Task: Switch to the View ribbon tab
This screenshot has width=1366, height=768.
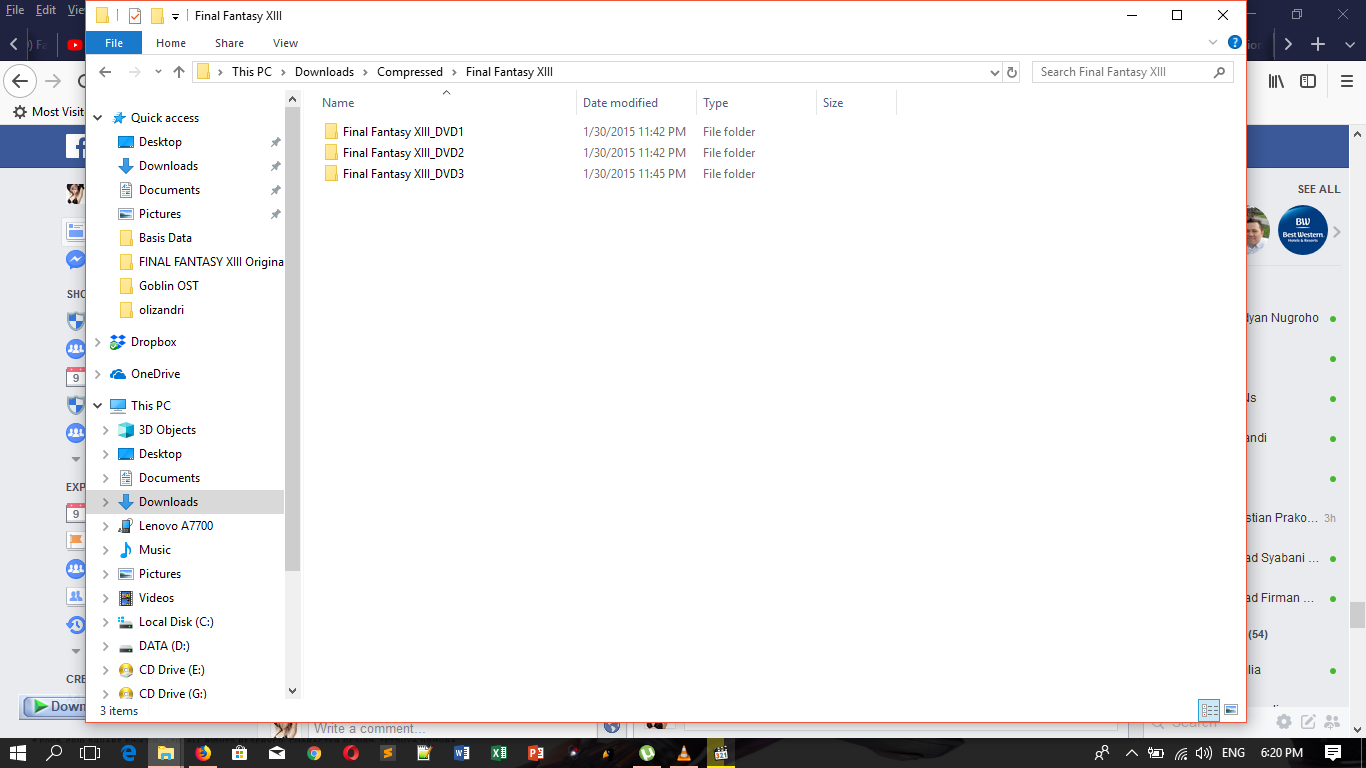Action: pyautogui.click(x=285, y=43)
